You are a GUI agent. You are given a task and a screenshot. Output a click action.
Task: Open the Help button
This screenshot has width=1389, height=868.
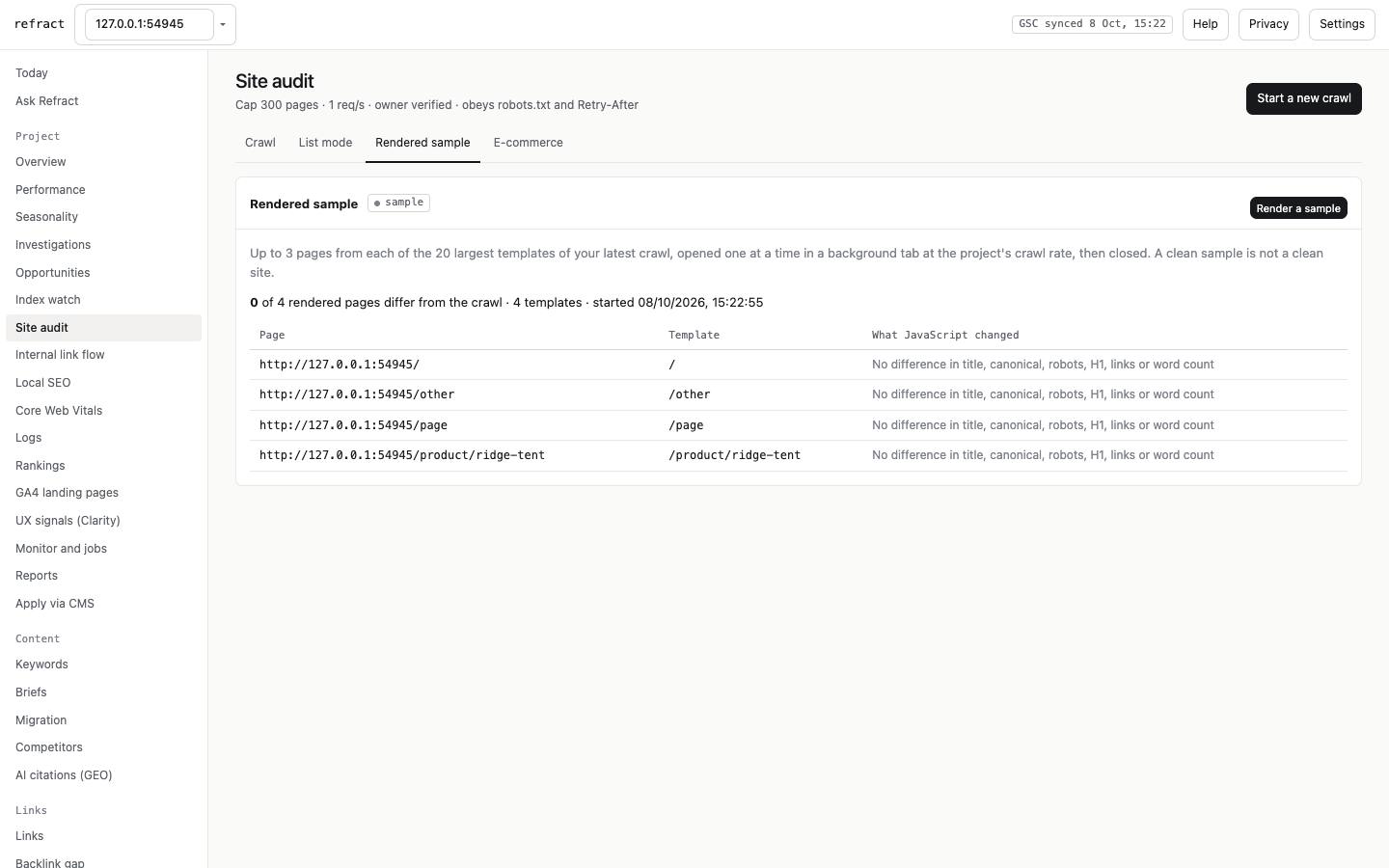(1205, 24)
